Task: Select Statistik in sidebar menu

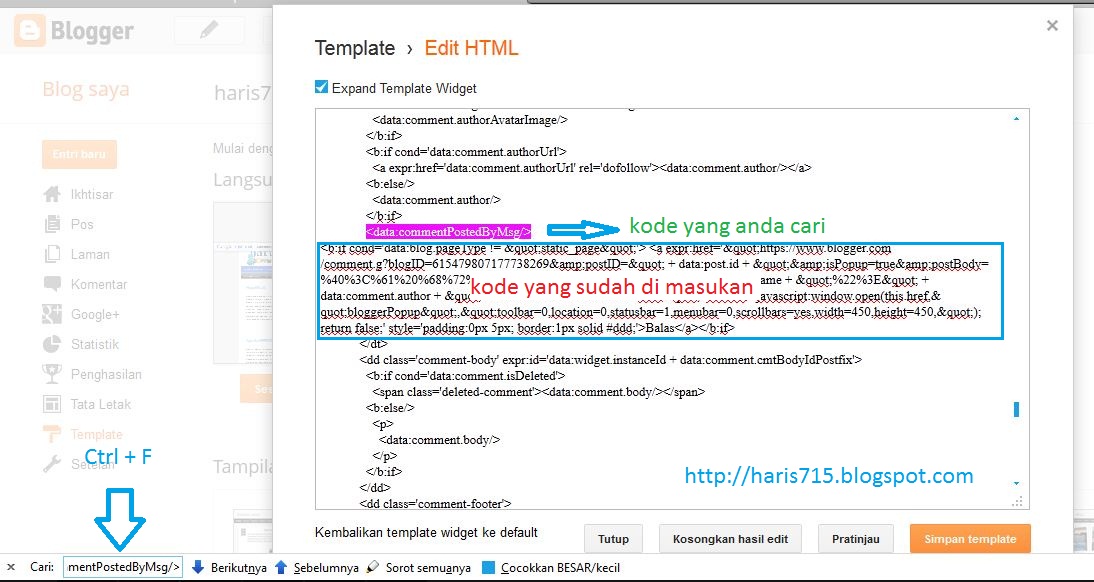Action: pyautogui.click(x=95, y=345)
